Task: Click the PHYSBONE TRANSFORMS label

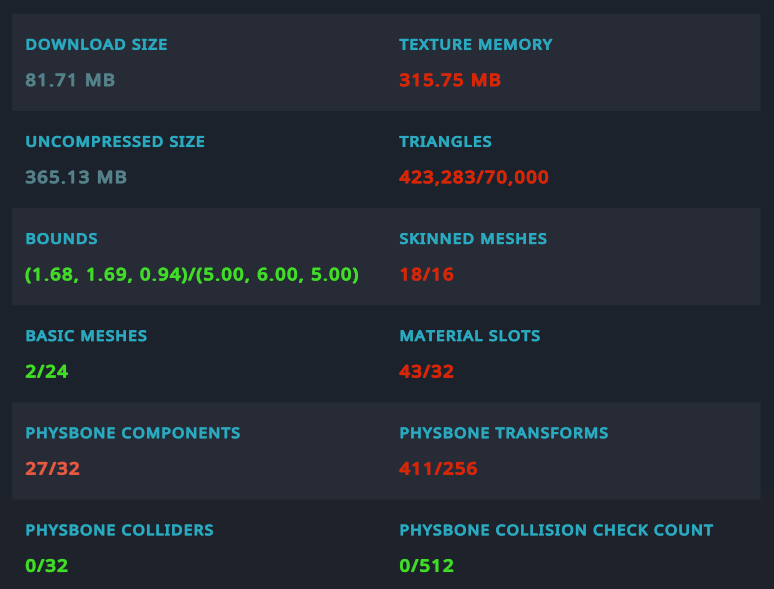Action: [x=503, y=433]
